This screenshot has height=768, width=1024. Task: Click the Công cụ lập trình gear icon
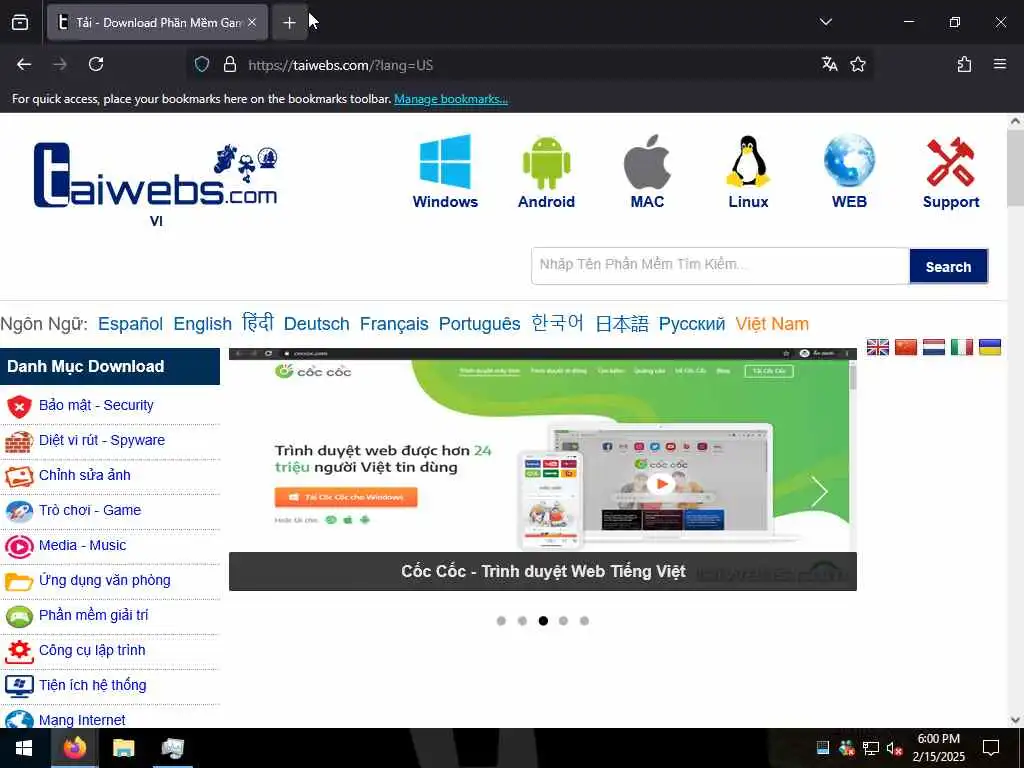[x=19, y=651]
